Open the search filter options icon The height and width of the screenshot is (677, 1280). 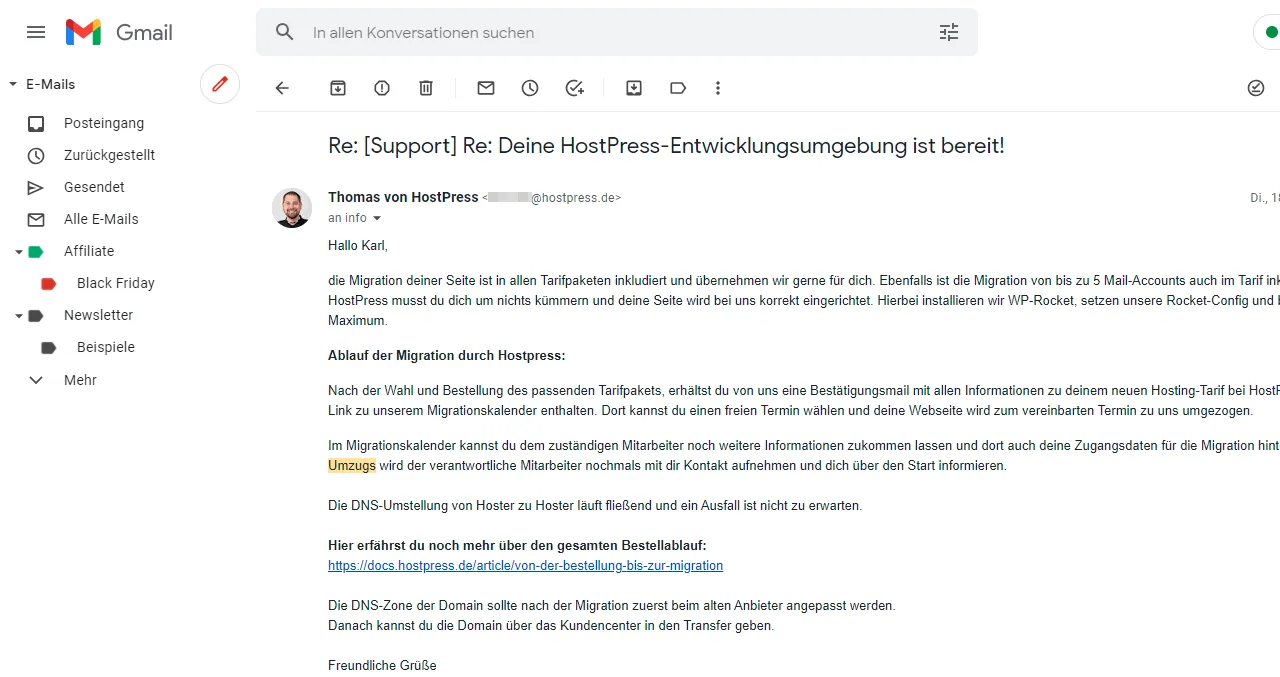tap(949, 32)
